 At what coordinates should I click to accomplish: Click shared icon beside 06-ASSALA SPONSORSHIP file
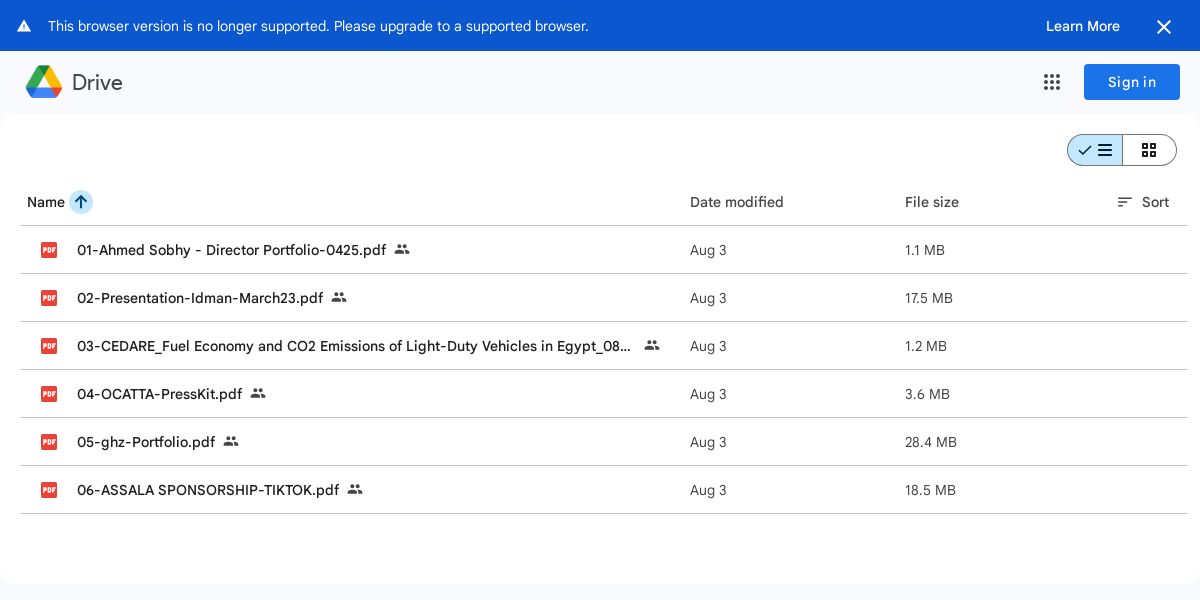click(355, 489)
